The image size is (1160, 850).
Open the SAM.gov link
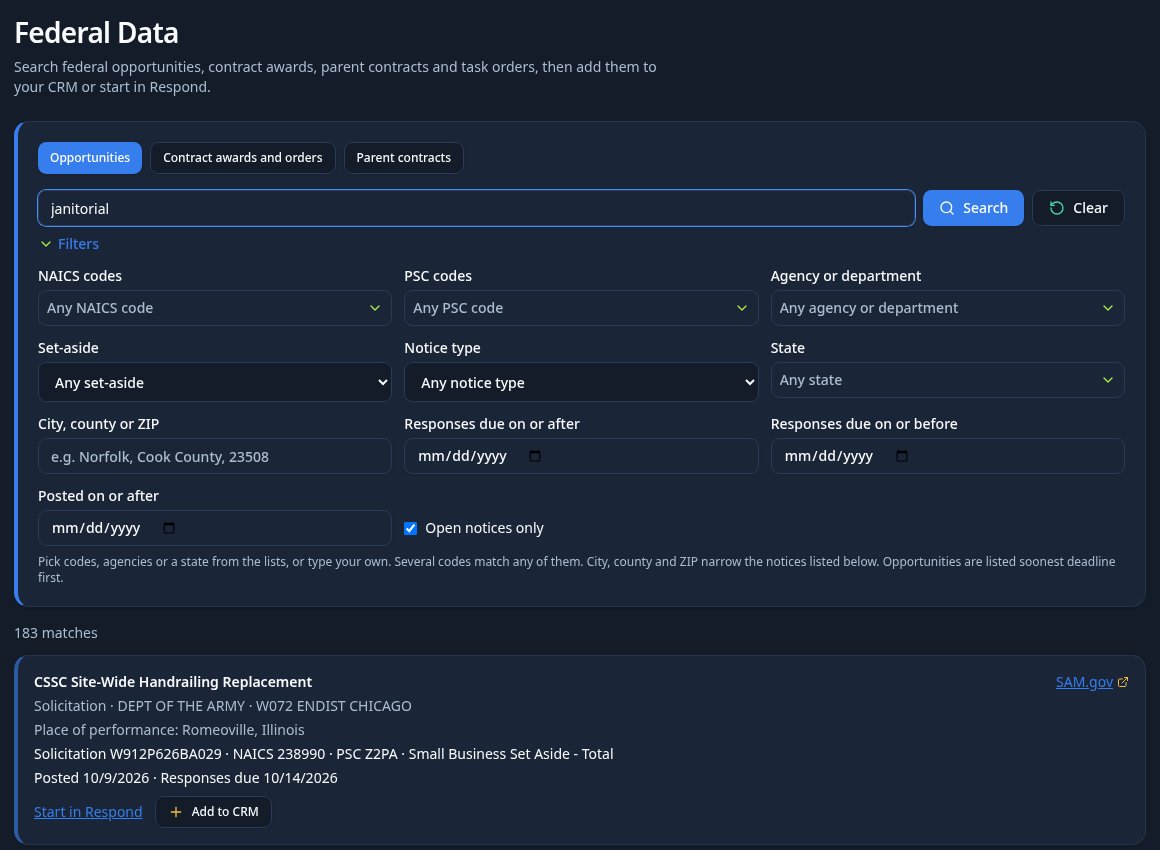1084,682
